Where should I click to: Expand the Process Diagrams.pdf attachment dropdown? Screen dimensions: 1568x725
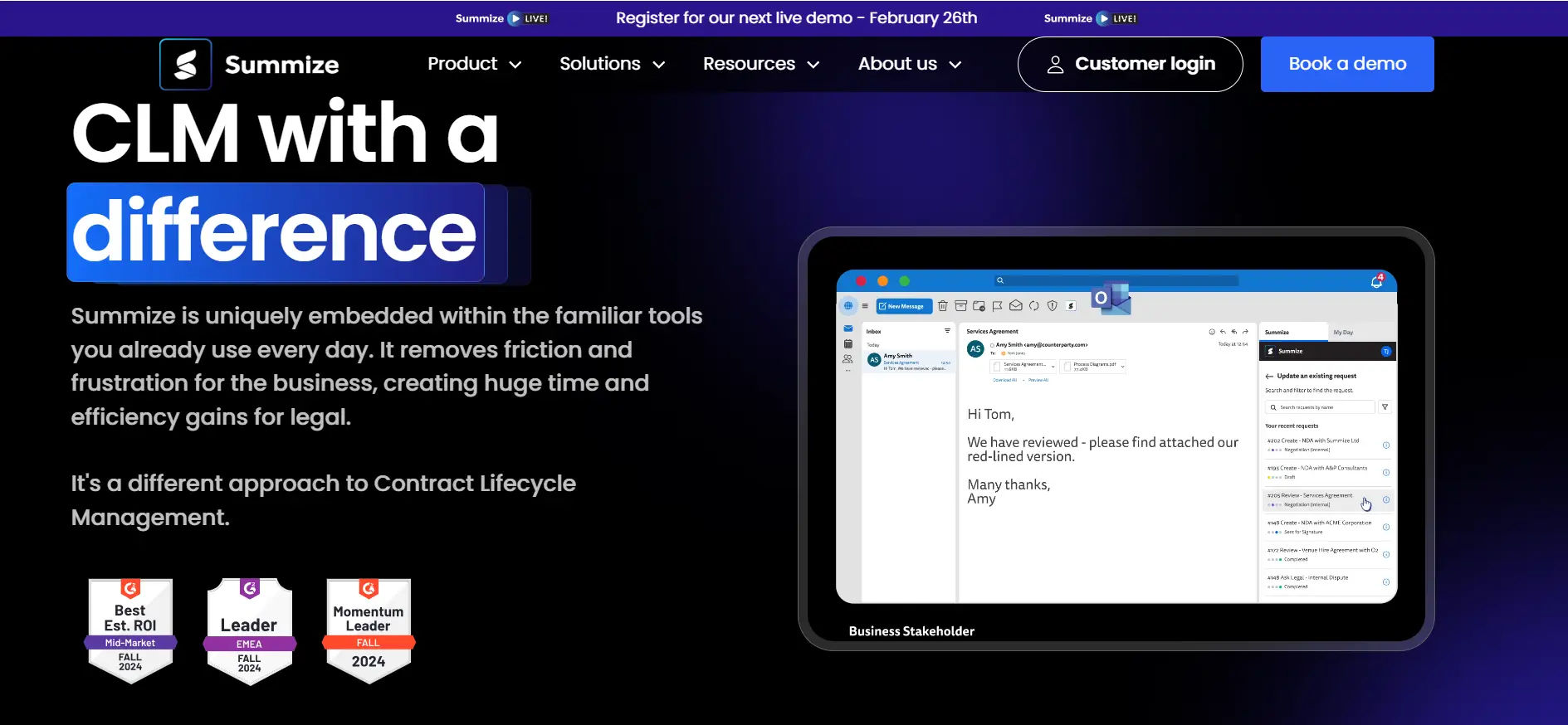[x=1123, y=367]
